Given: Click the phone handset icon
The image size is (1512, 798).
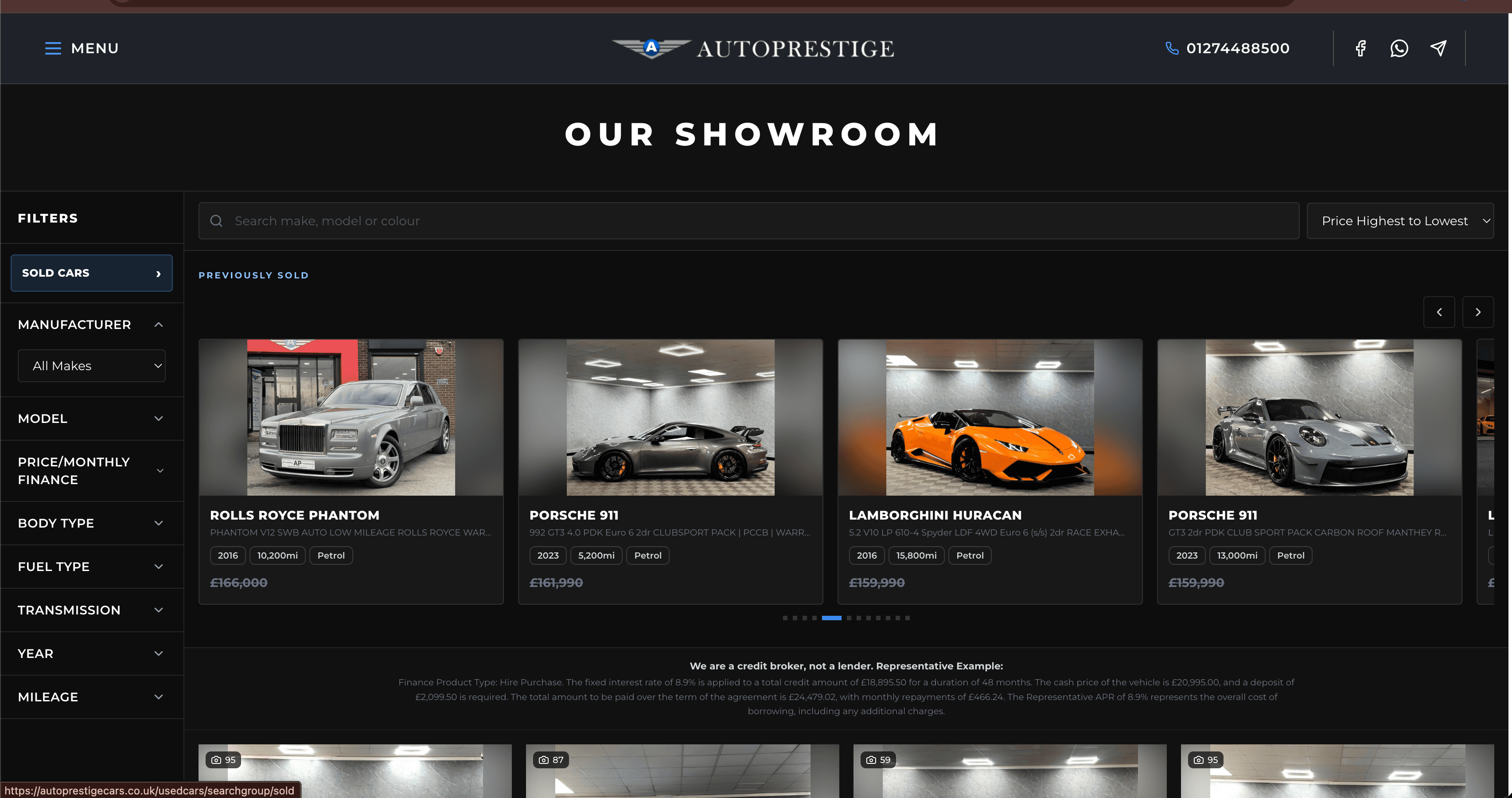Looking at the screenshot, I should coord(1172,48).
